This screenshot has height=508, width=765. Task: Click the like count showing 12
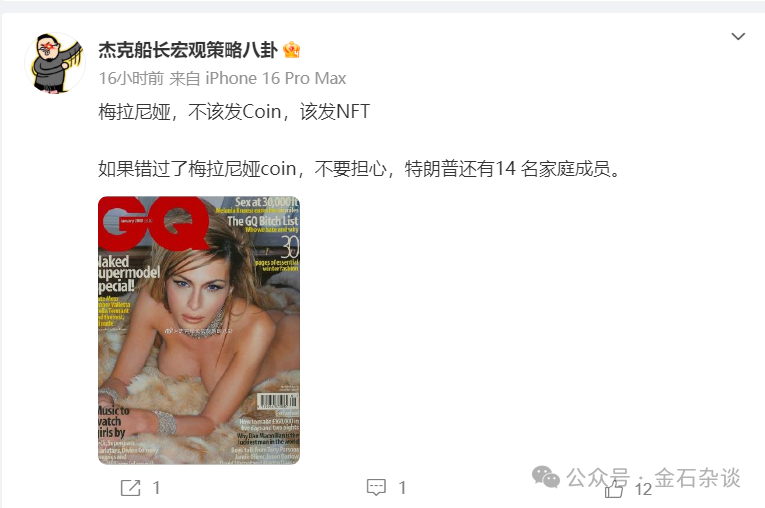[x=643, y=489]
